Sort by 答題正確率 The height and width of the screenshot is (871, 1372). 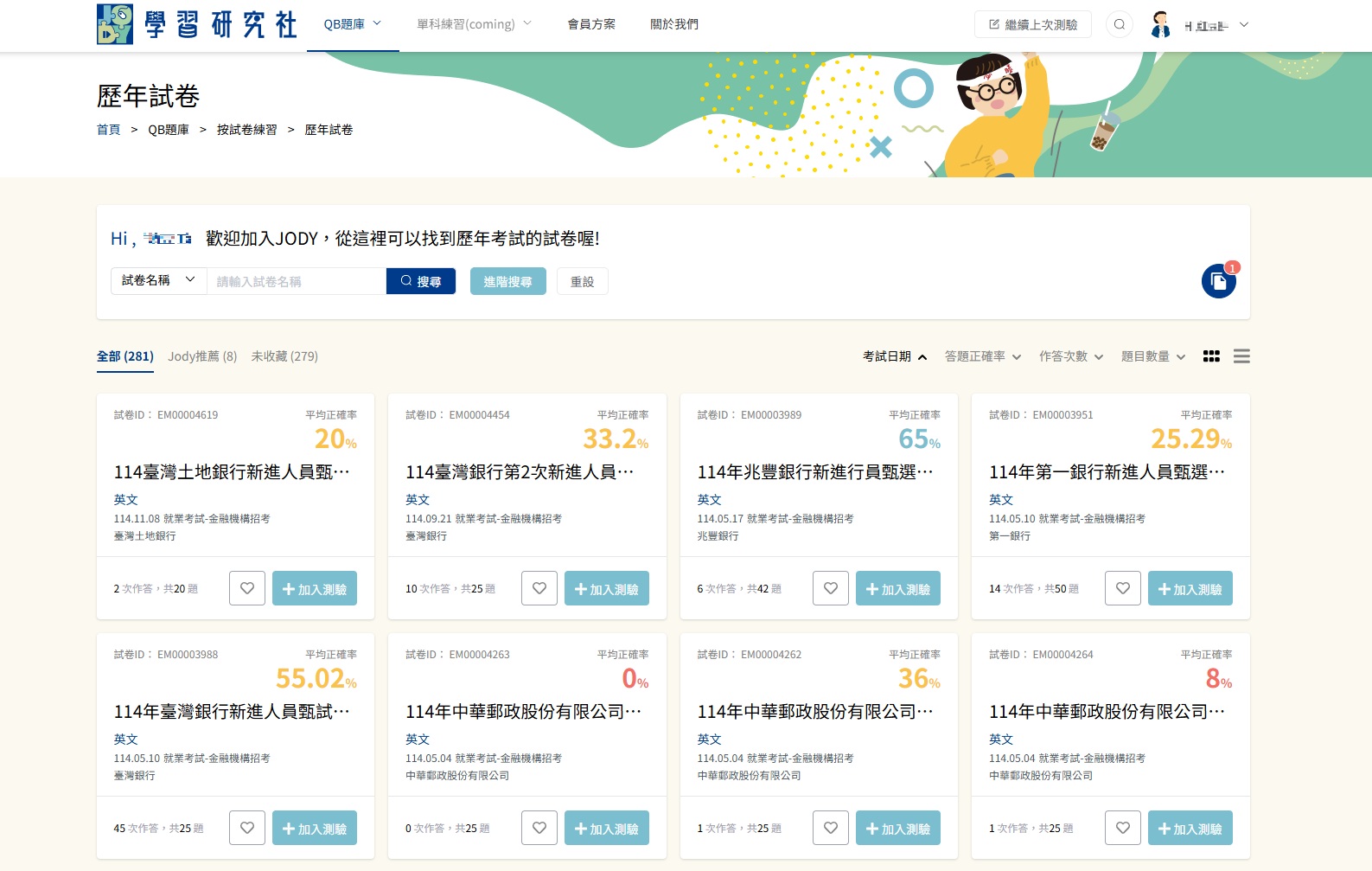982,356
